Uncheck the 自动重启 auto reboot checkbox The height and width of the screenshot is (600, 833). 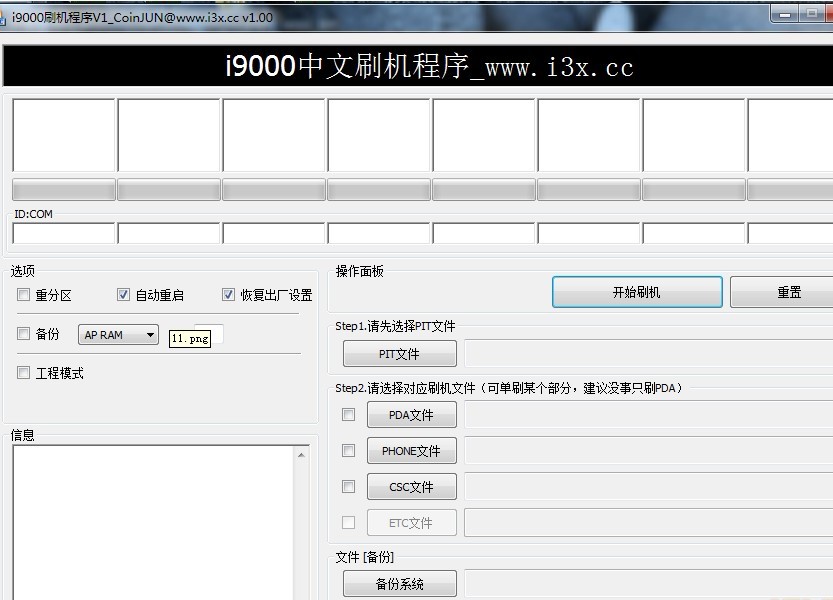click(123, 294)
